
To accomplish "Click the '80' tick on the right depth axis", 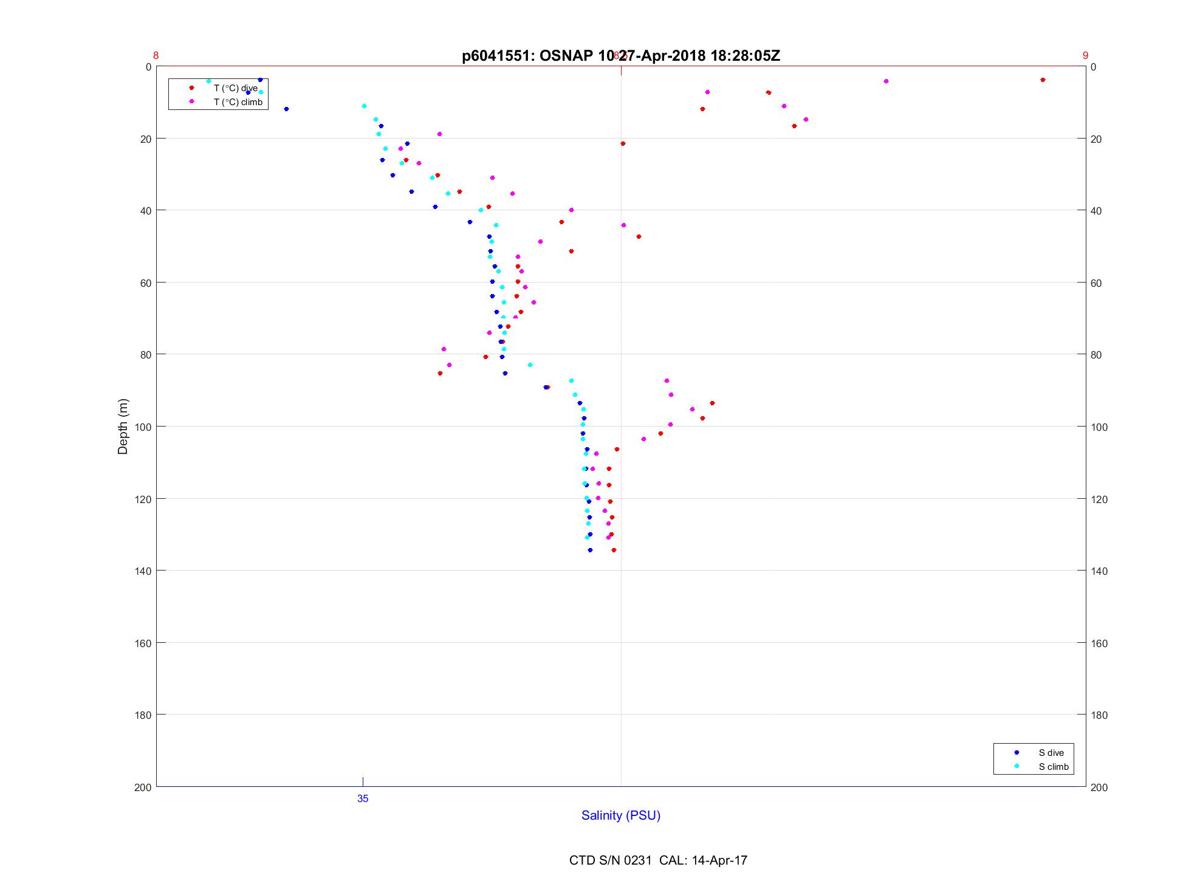I will coord(1097,355).
